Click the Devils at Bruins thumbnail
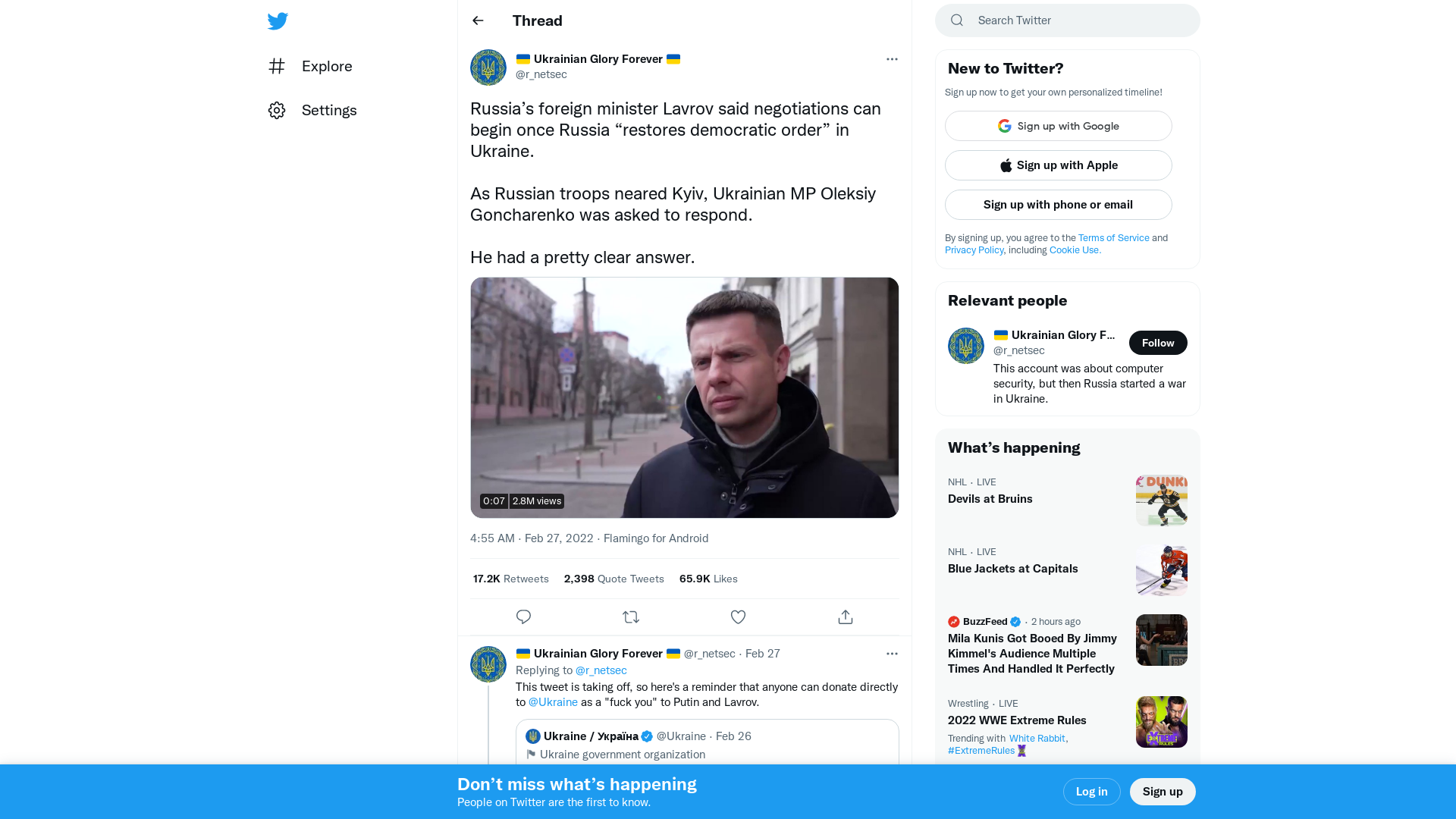The height and width of the screenshot is (819, 1456). (1162, 500)
